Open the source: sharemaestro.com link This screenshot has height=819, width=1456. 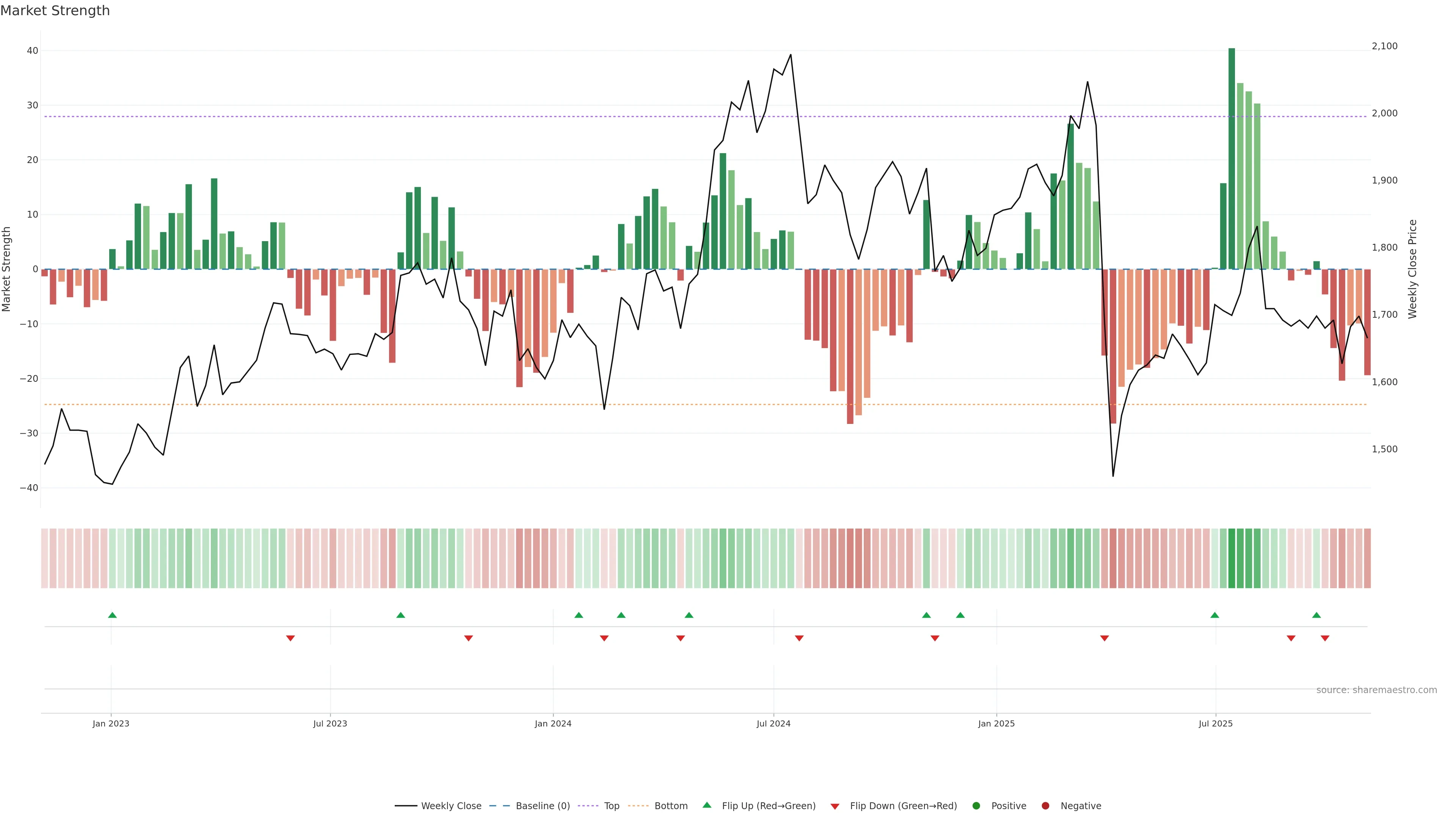(1376, 690)
